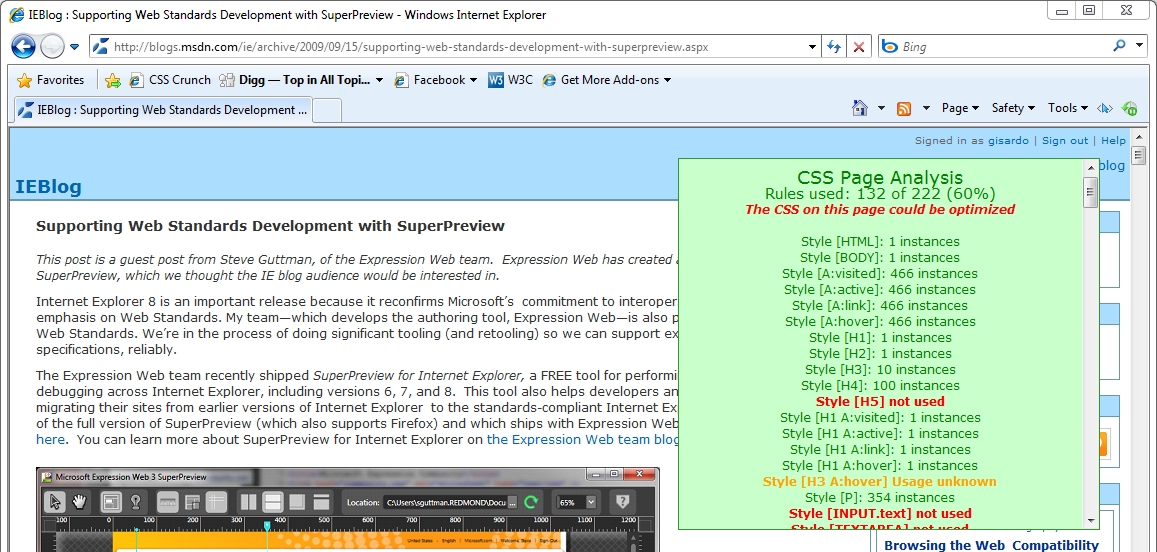The width and height of the screenshot is (1157, 552).
Task: Click the red 'Style [H5] not used' row
Action: point(880,402)
